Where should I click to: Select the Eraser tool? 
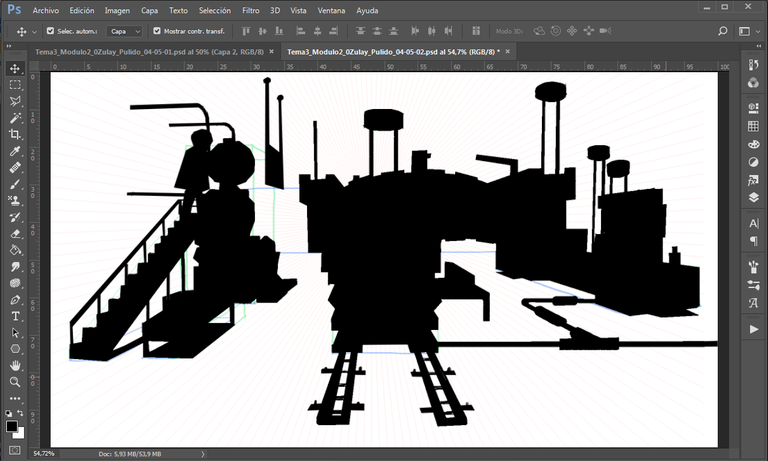coord(15,234)
